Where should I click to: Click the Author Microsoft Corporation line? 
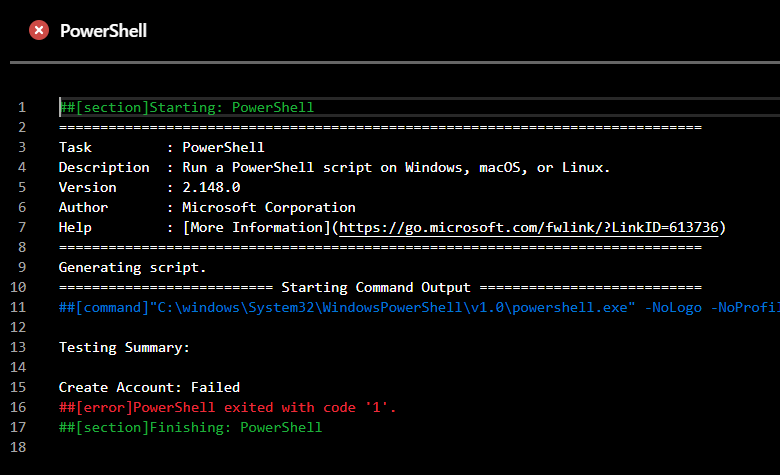coord(207,207)
